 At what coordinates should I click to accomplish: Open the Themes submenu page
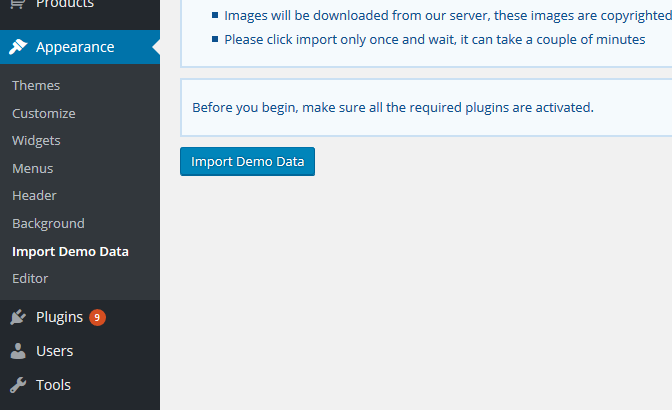[36, 86]
